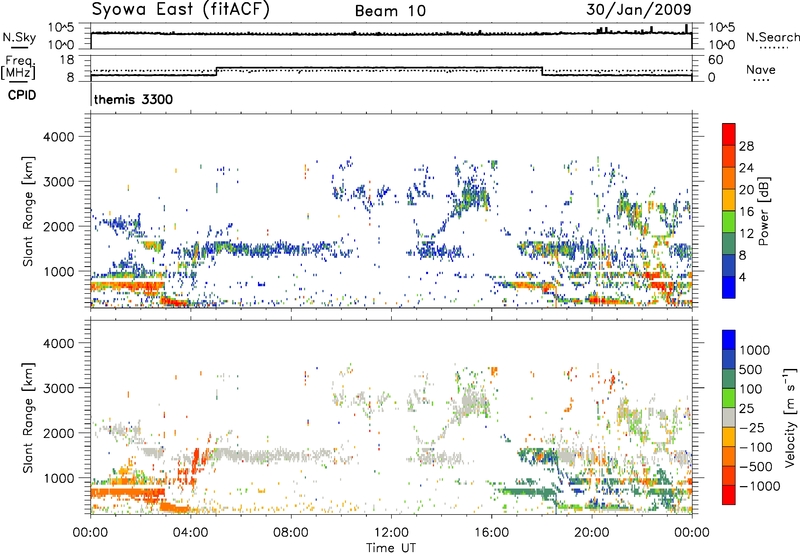The image size is (800, 554).
Task: Click the '60' Nave axis tick
Action: [715, 60]
